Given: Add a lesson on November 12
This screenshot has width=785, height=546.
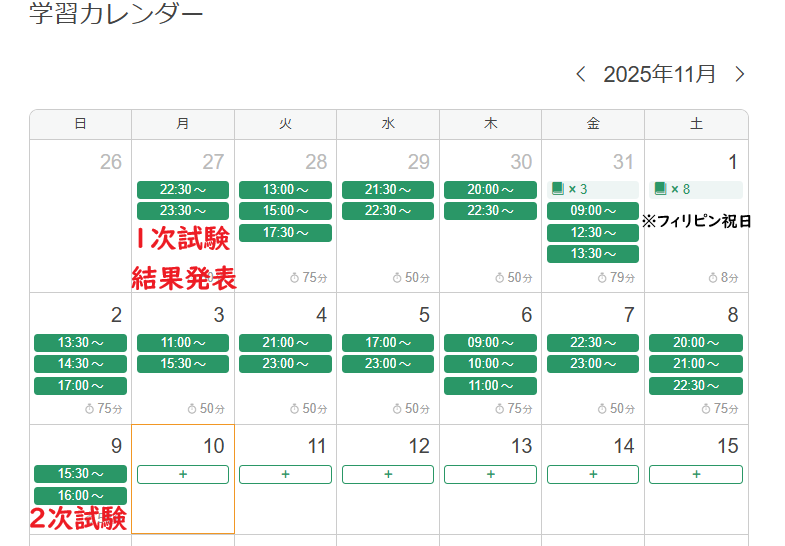Looking at the screenshot, I should pos(388,474).
